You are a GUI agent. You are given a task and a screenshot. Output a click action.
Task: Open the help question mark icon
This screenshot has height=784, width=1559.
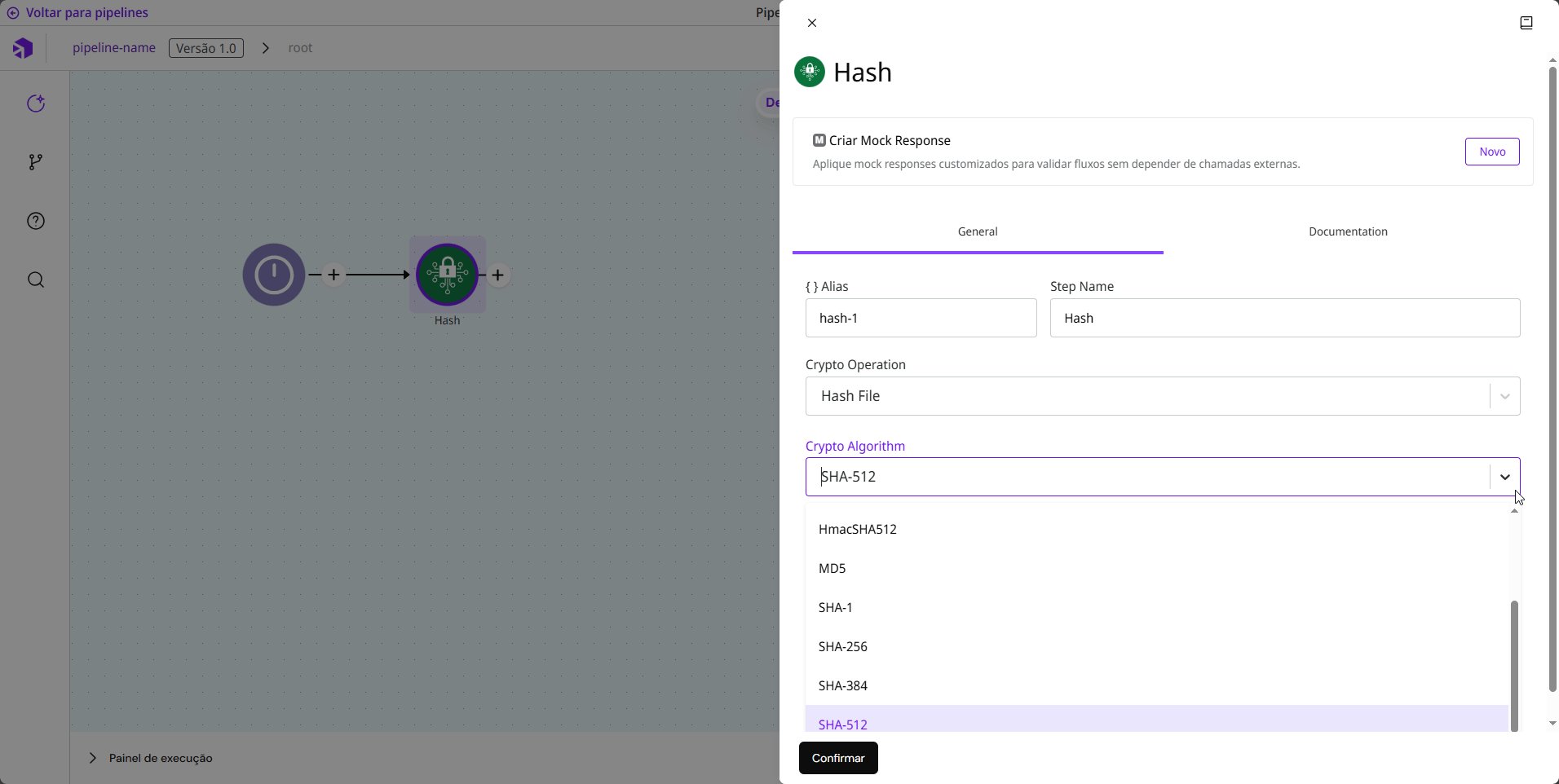(x=36, y=221)
